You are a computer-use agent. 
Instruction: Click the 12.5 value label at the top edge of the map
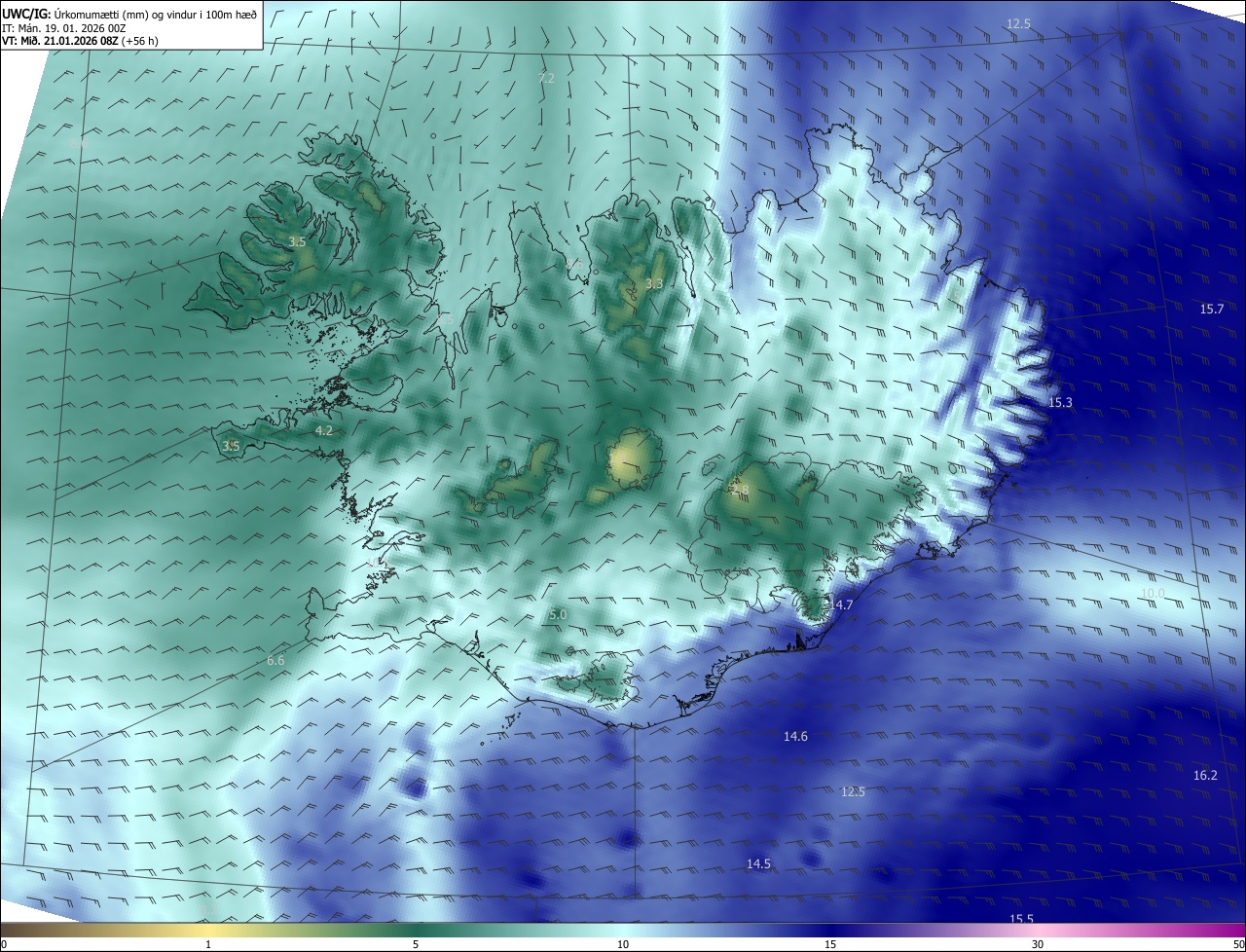tap(1018, 23)
